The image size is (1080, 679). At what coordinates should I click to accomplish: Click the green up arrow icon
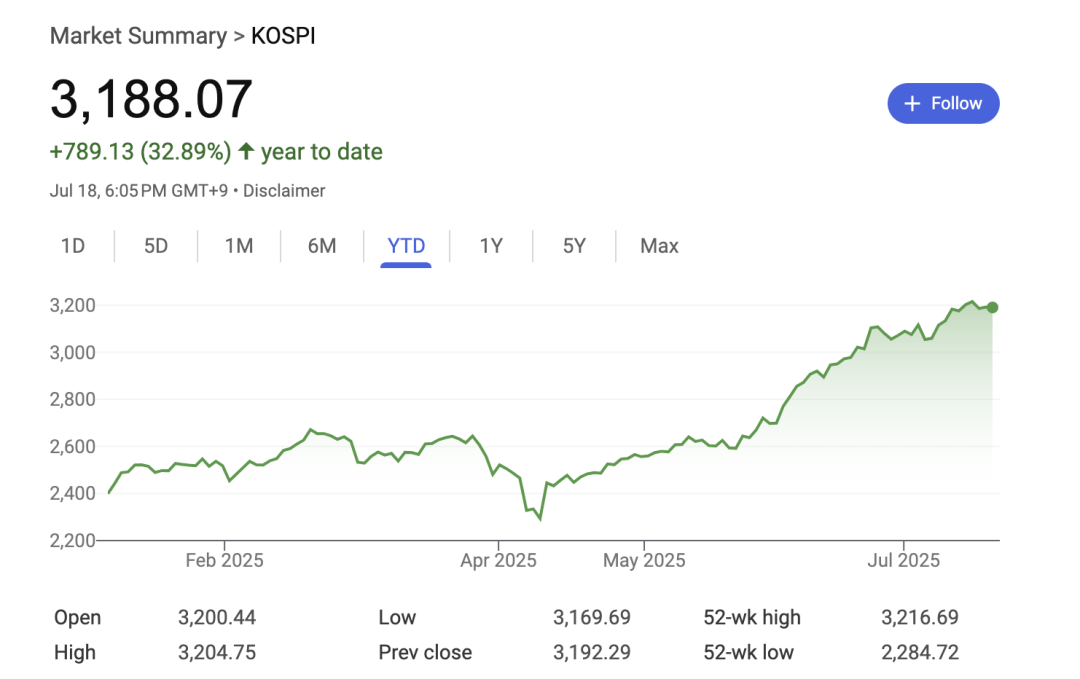245,152
